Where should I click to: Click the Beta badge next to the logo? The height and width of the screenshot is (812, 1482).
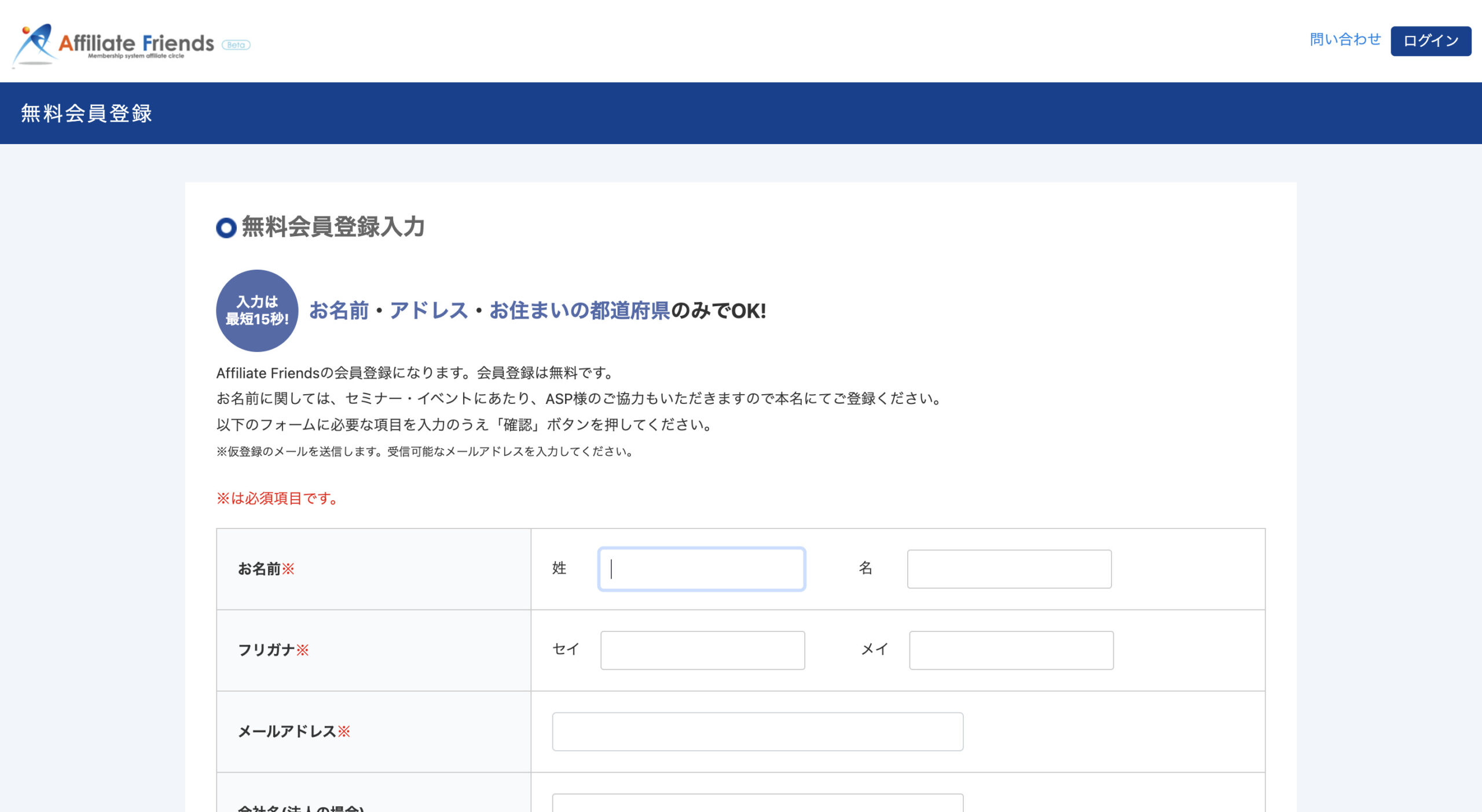pos(237,45)
